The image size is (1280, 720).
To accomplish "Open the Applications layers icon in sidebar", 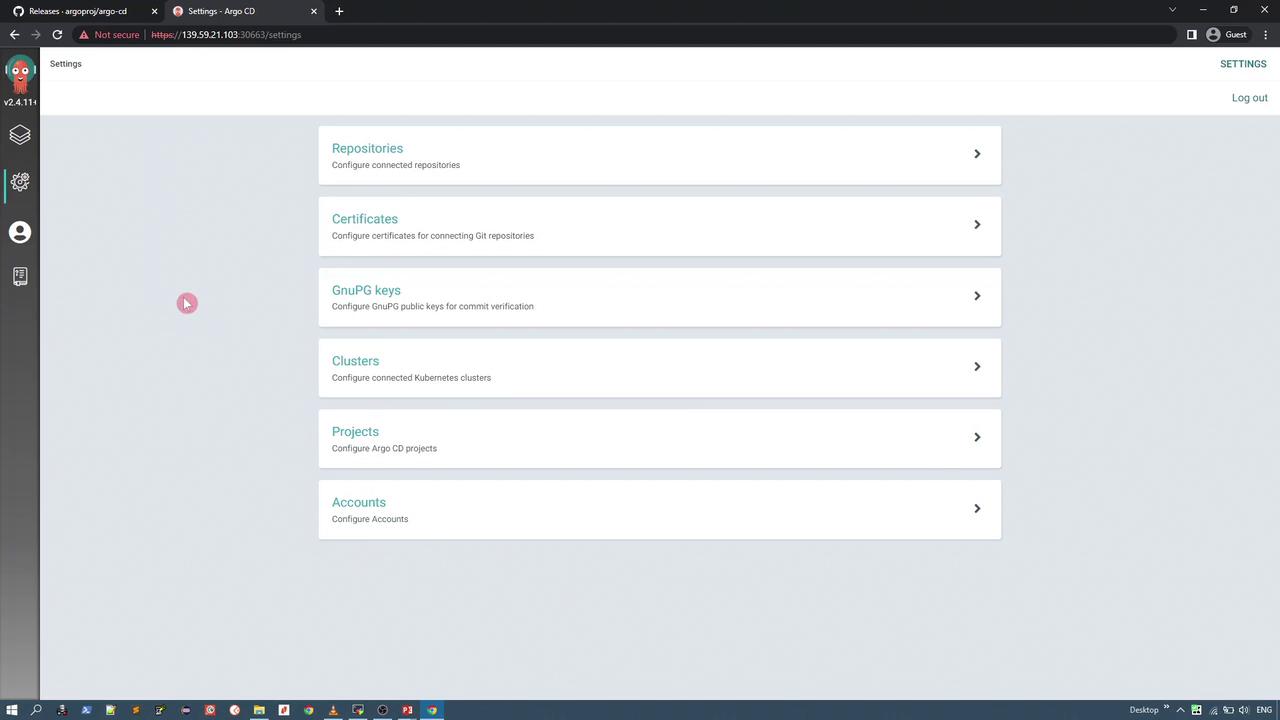I will coord(20,134).
